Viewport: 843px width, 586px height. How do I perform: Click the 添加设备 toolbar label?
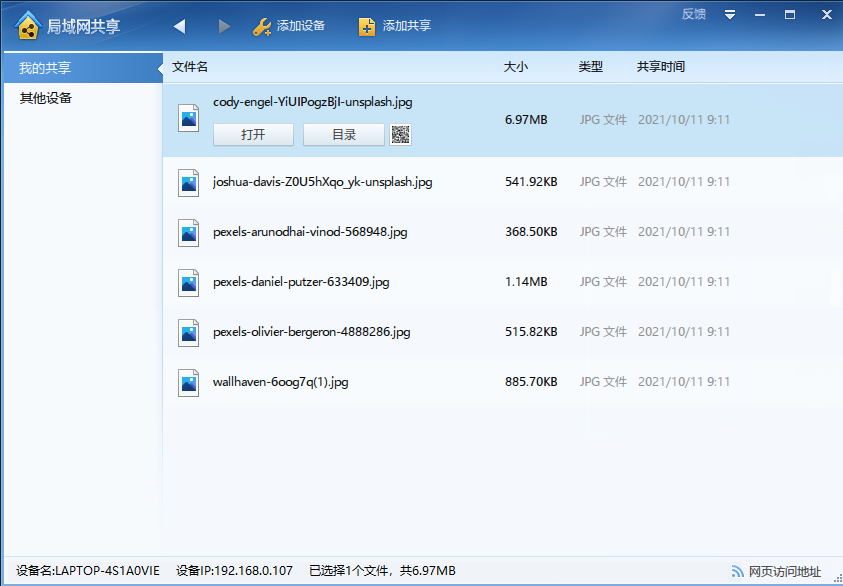click(x=301, y=26)
